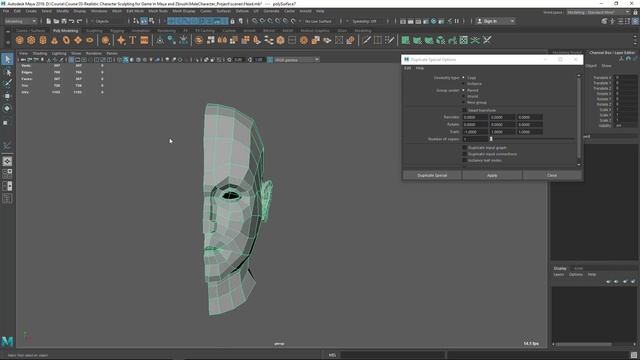This screenshot has width=640, height=360.
Task: Click the Apply button
Action: 492,175
